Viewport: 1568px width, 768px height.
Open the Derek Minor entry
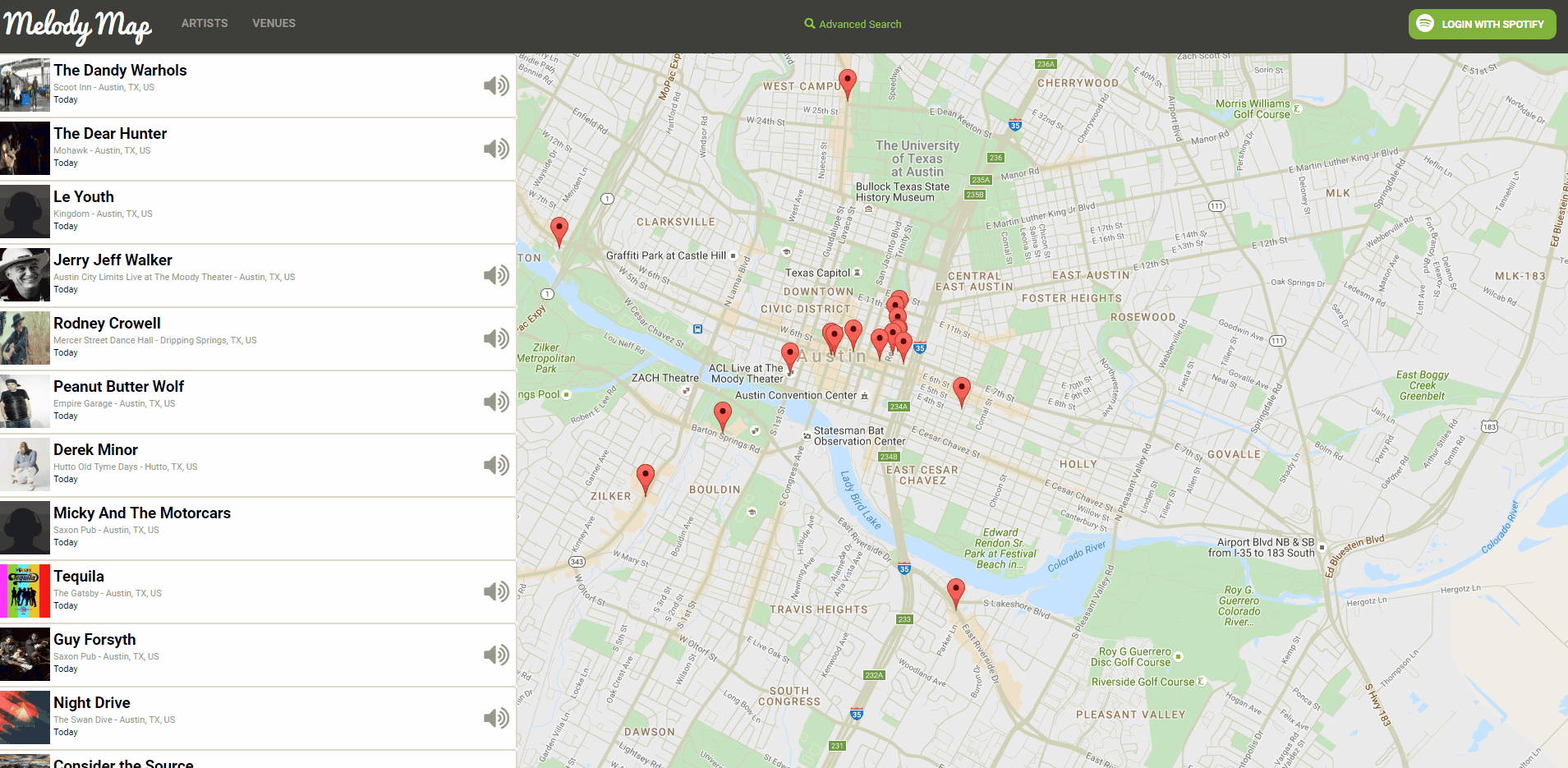pos(258,465)
